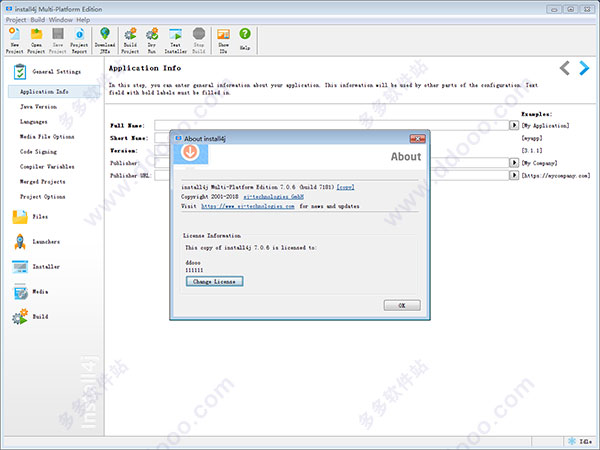Image resolution: width=600 pixels, height=450 pixels.
Task: Open the Files section in sidebar
Action: 31,217
